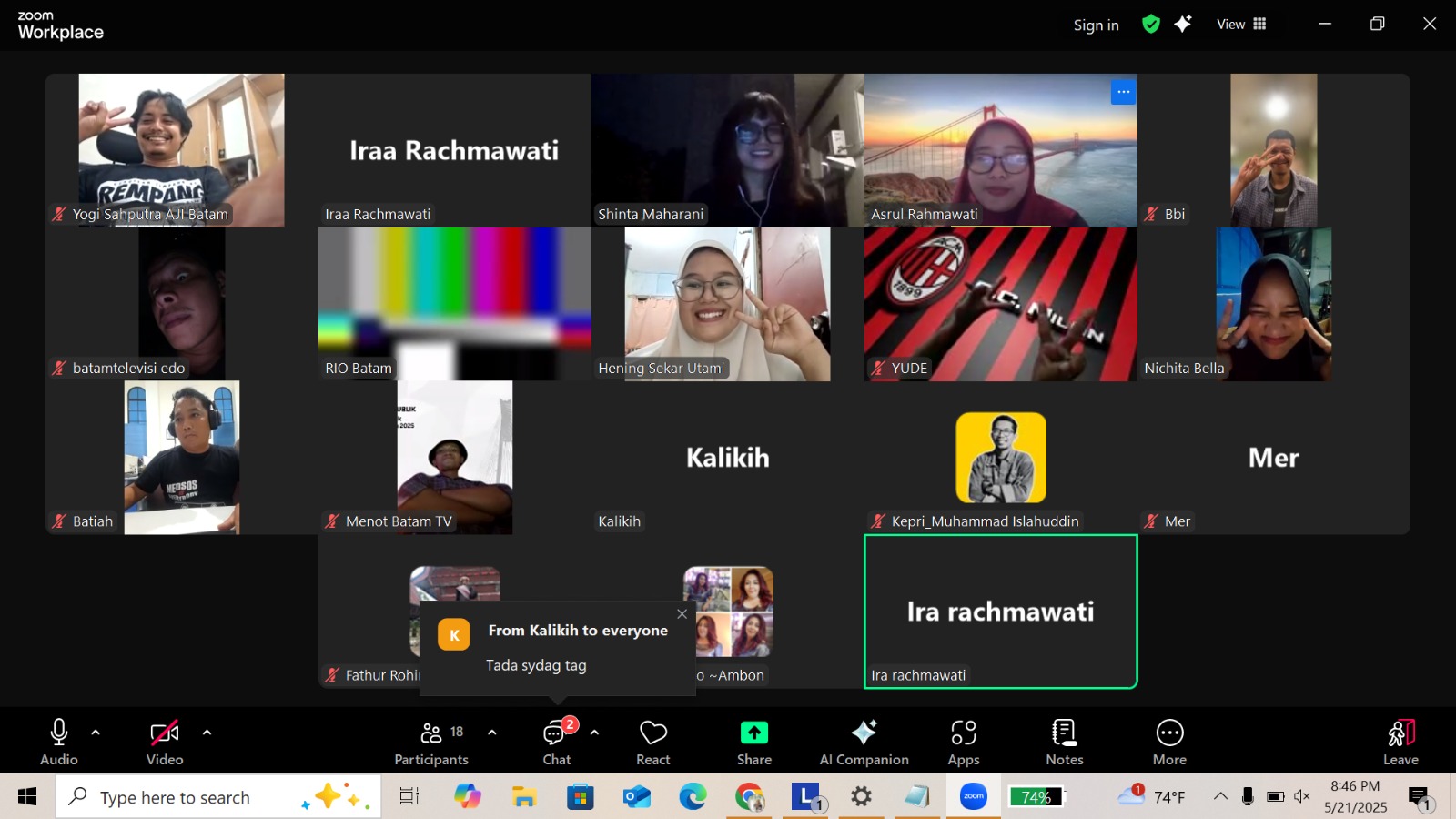Click the encryption shield icon
The width and height of the screenshot is (1456, 819).
click(x=1151, y=25)
